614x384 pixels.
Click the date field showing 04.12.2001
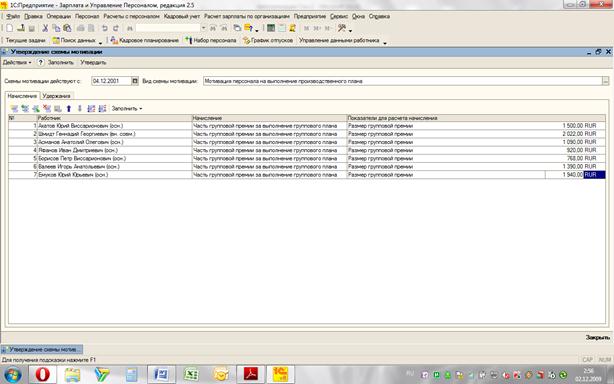(x=111, y=81)
